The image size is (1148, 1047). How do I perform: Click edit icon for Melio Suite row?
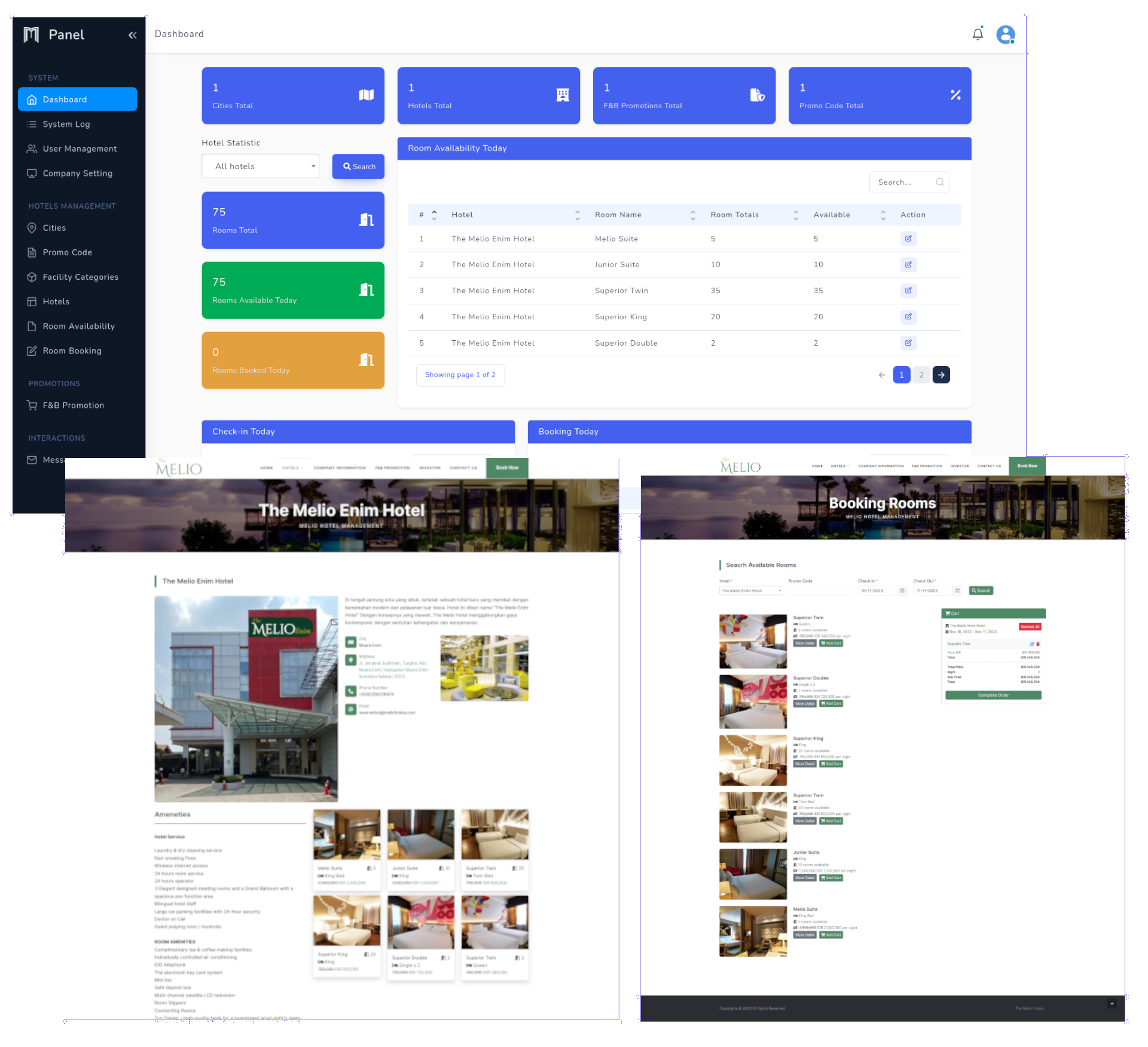click(x=908, y=239)
